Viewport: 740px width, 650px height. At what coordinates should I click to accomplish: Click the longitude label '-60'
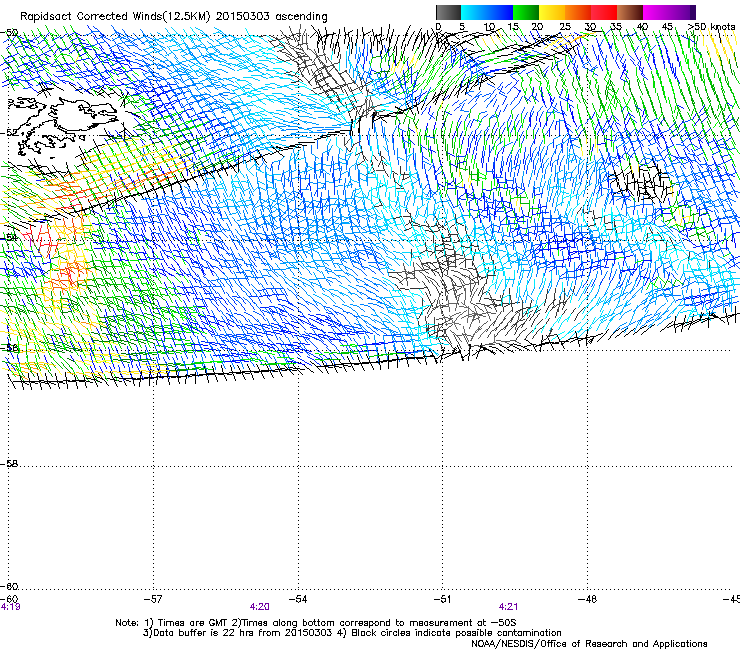click(x=9, y=599)
